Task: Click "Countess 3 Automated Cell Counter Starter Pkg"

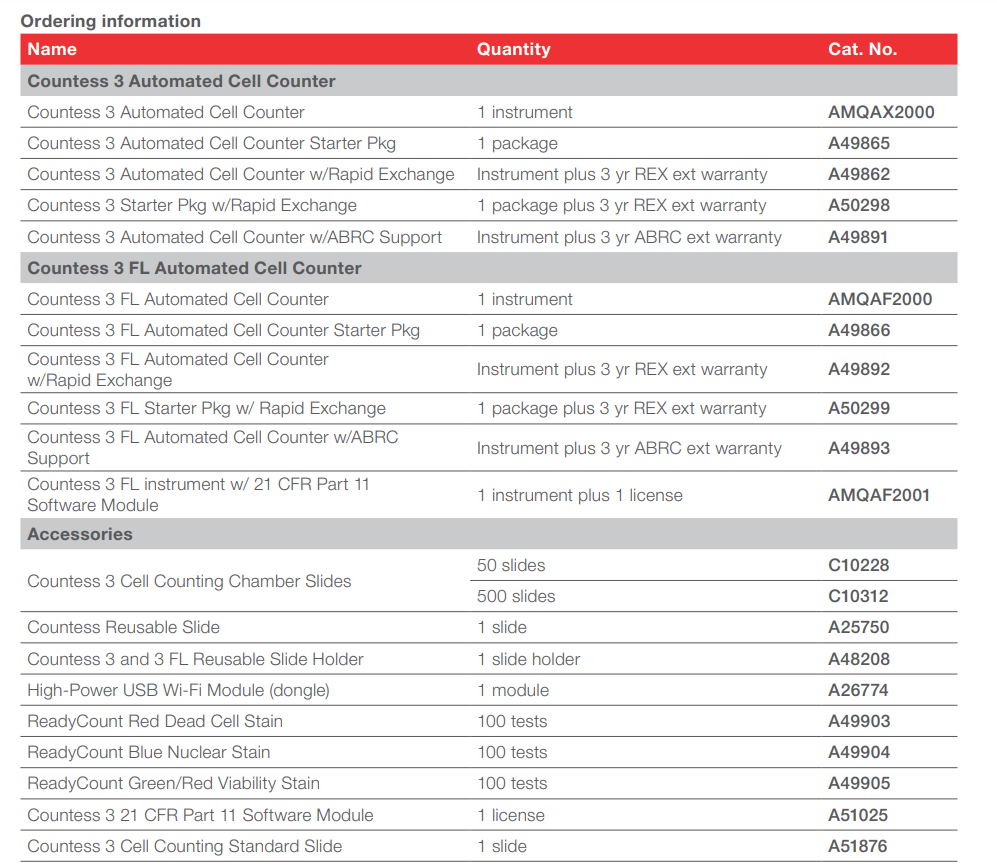Action: (212, 144)
